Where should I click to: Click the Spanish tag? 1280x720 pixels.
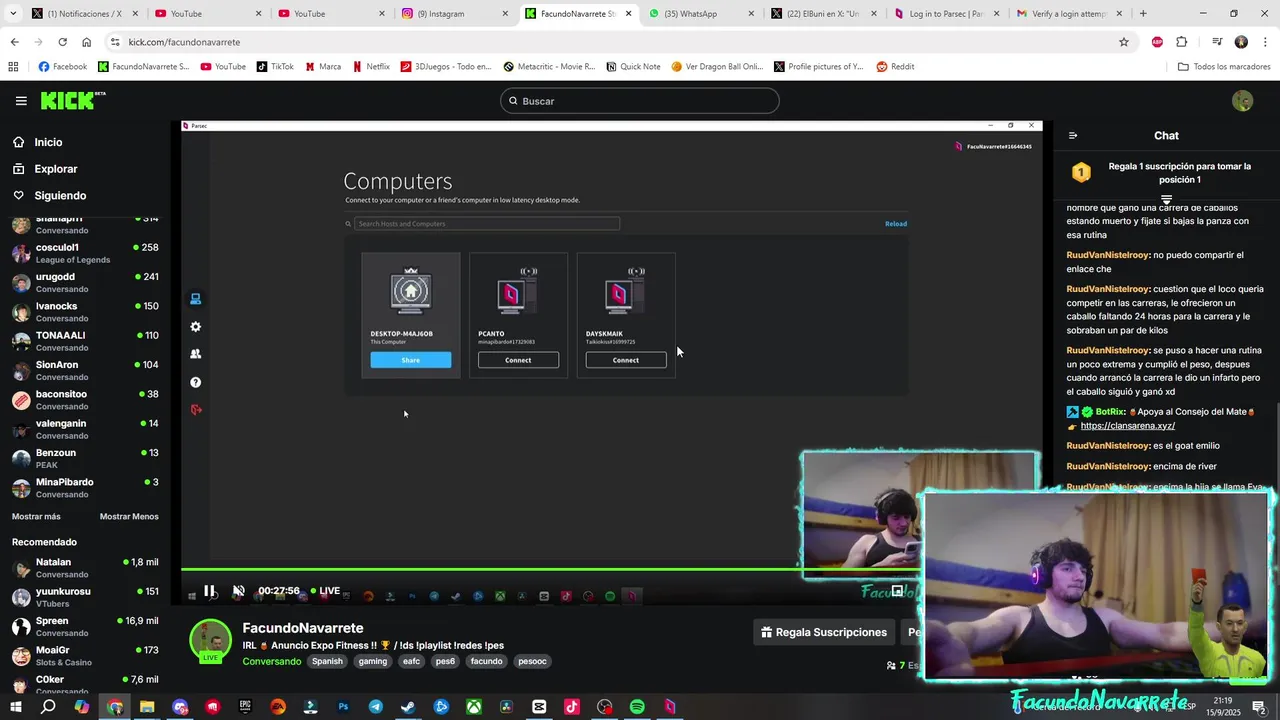(327, 661)
